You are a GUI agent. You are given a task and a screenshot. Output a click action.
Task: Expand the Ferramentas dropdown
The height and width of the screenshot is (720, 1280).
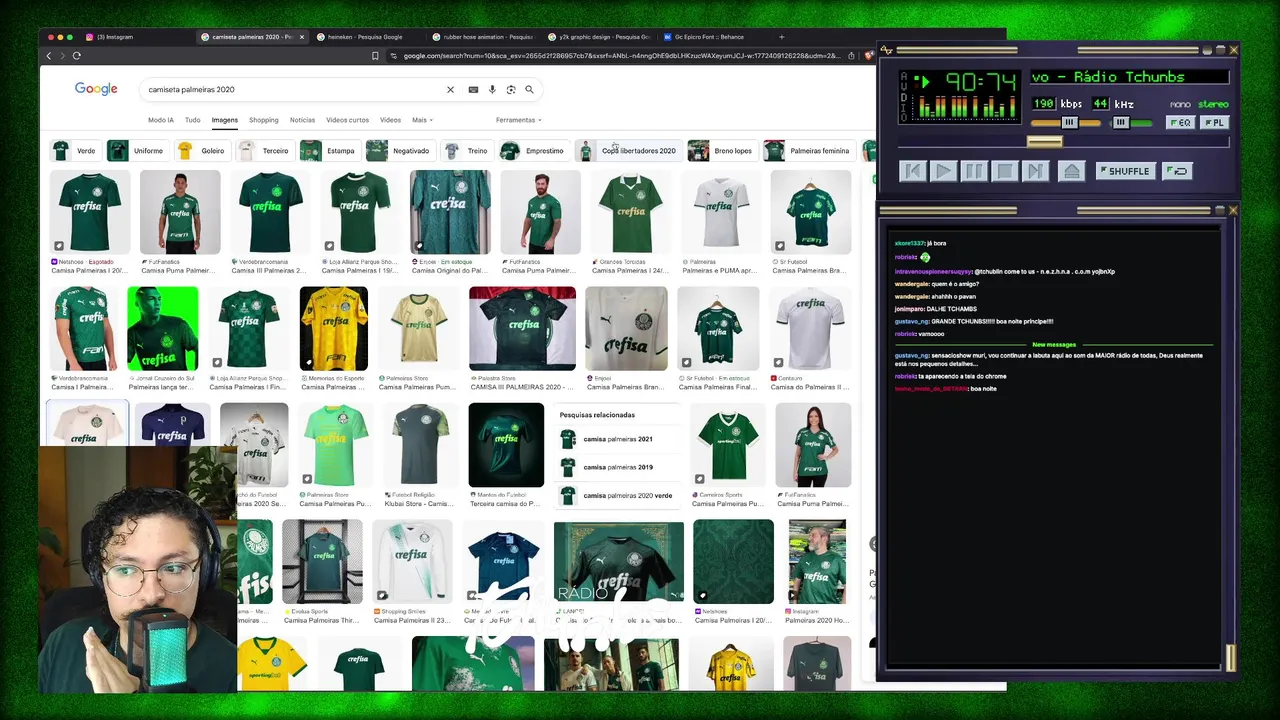point(518,120)
